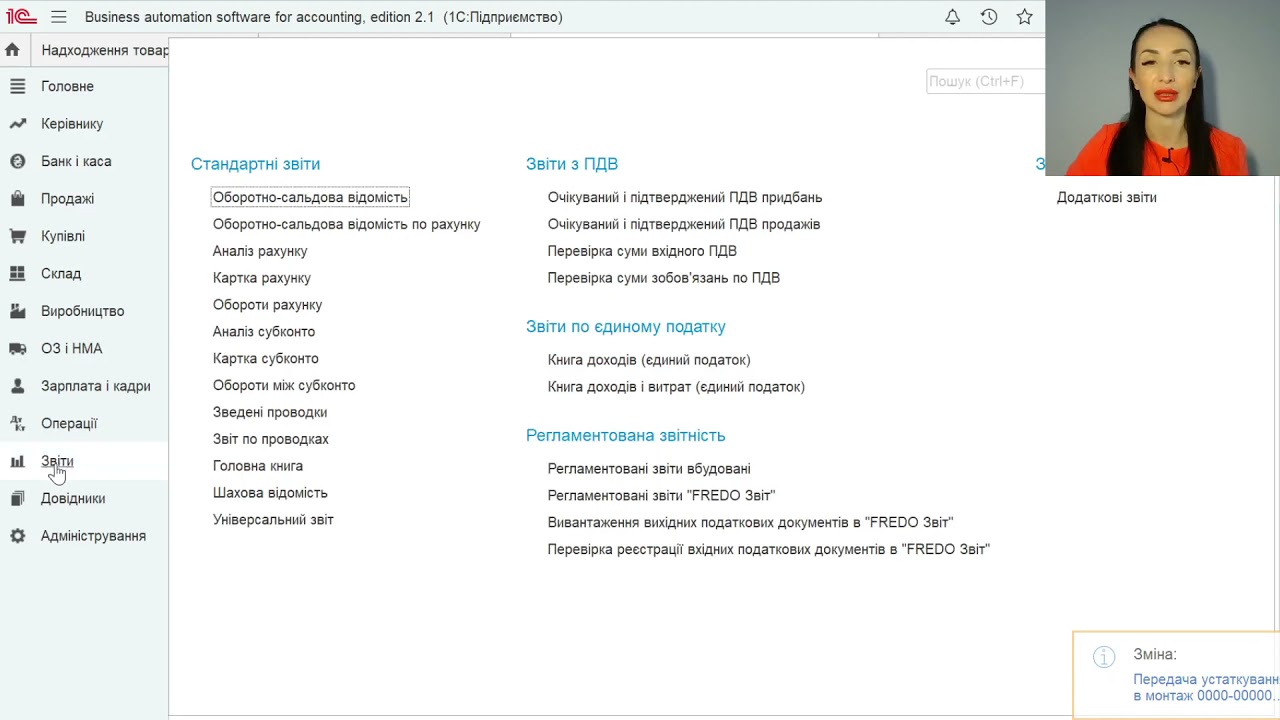Open Вивантаження вихідних податкових документів link
The width and height of the screenshot is (1280, 720).
(x=750, y=523)
